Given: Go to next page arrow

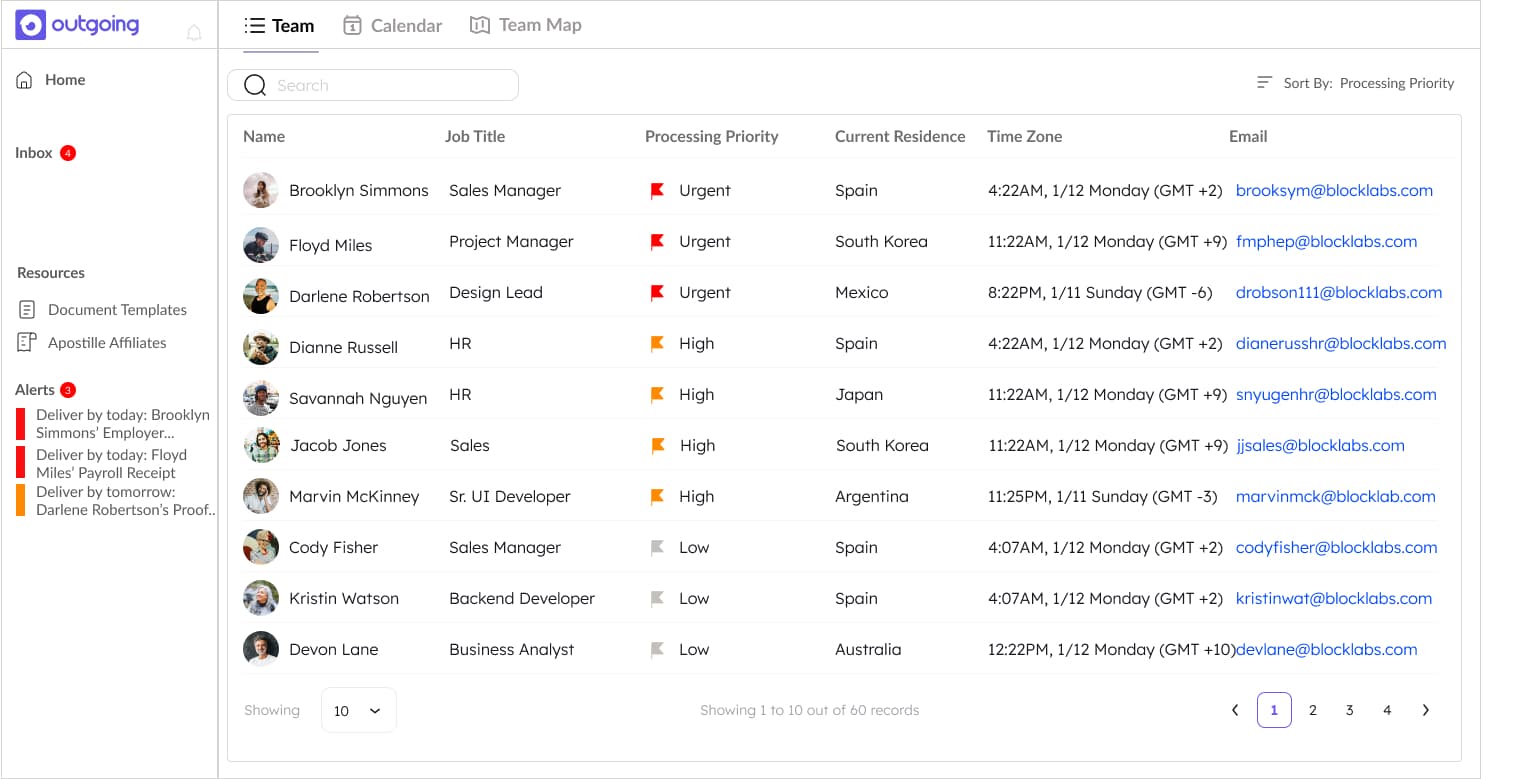Looking at the screenshot, I should (x=1425, y=710).
